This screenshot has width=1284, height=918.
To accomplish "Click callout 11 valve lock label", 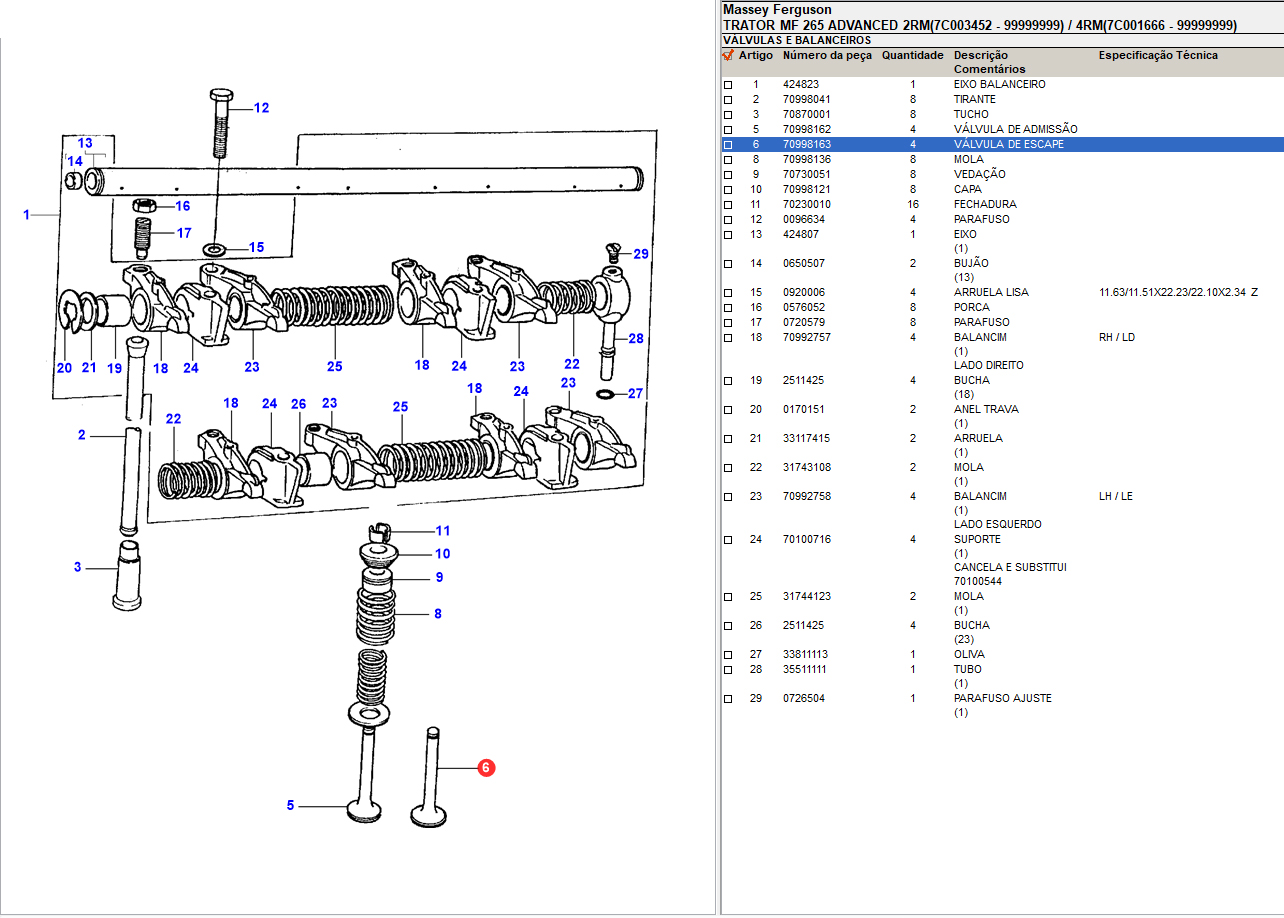I will [x=442, y=531].
